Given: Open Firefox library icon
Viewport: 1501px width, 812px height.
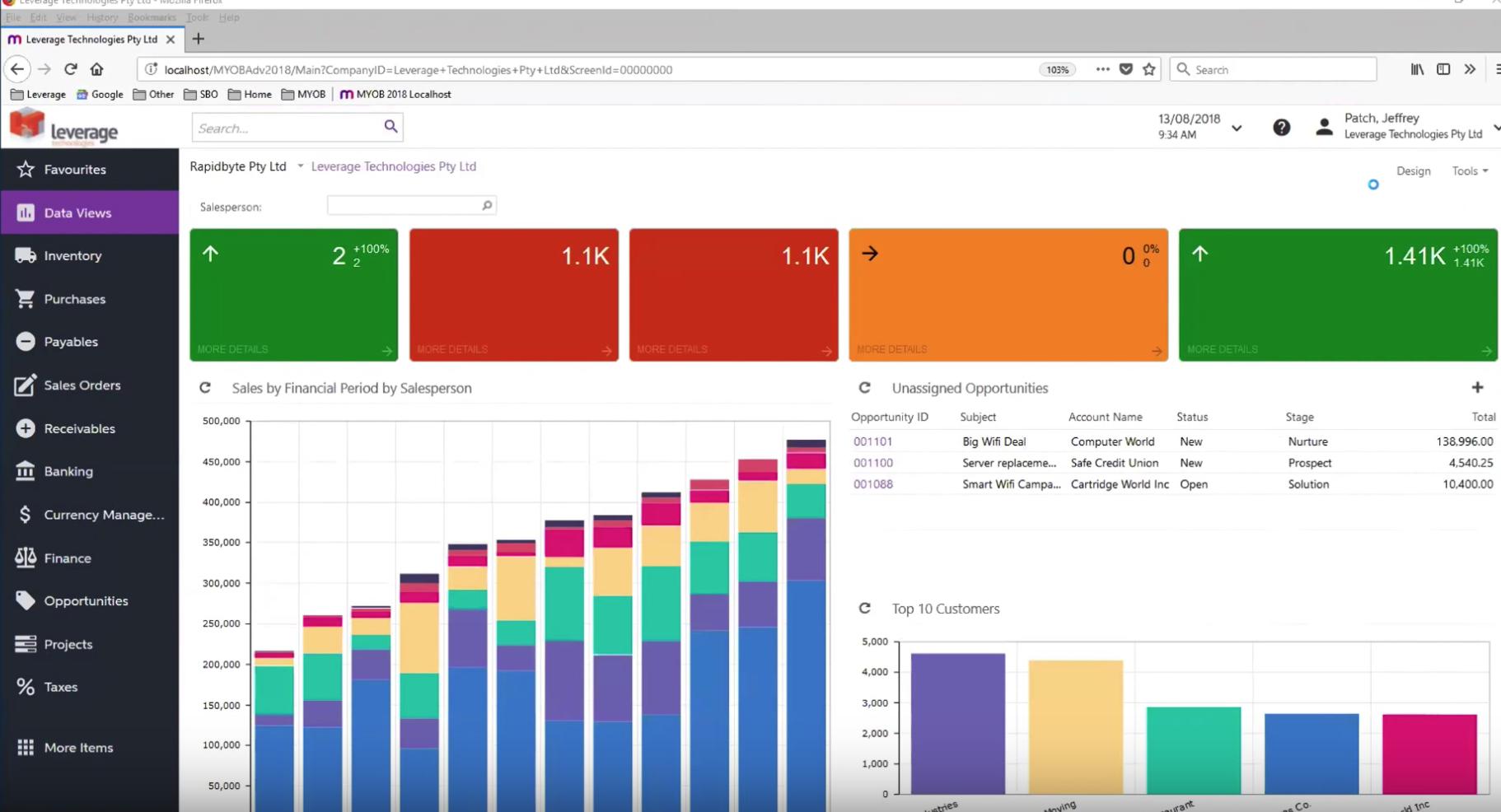Looking at the screenshot, I should 1417,69.
